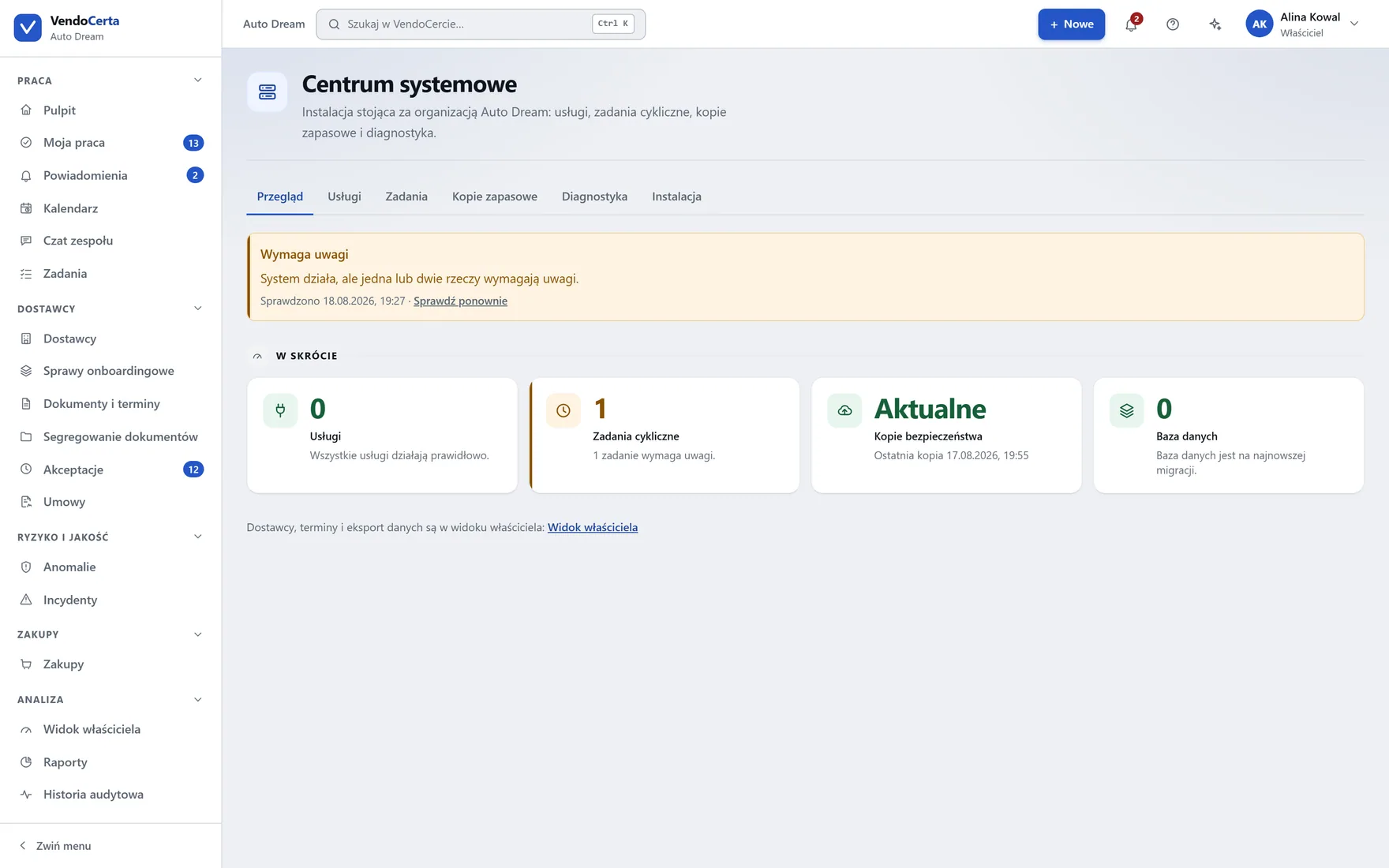Switch to the Usługi tab

pos(344,196)
